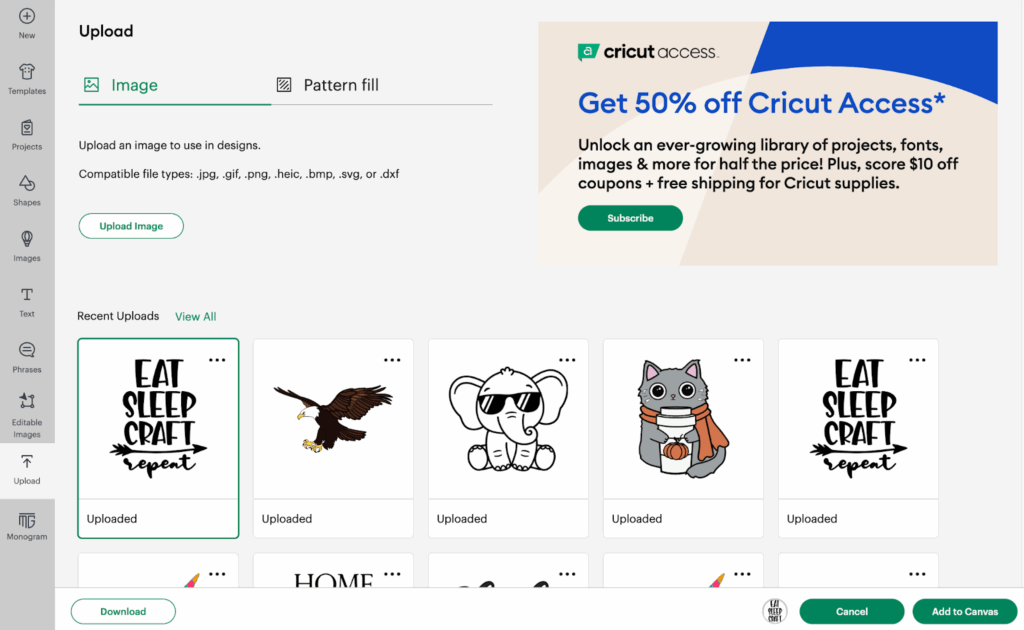This screenshot has width=1024, height=630.
Task: Select the sunglasses elephant thumbnail
Action: point(508,420)
